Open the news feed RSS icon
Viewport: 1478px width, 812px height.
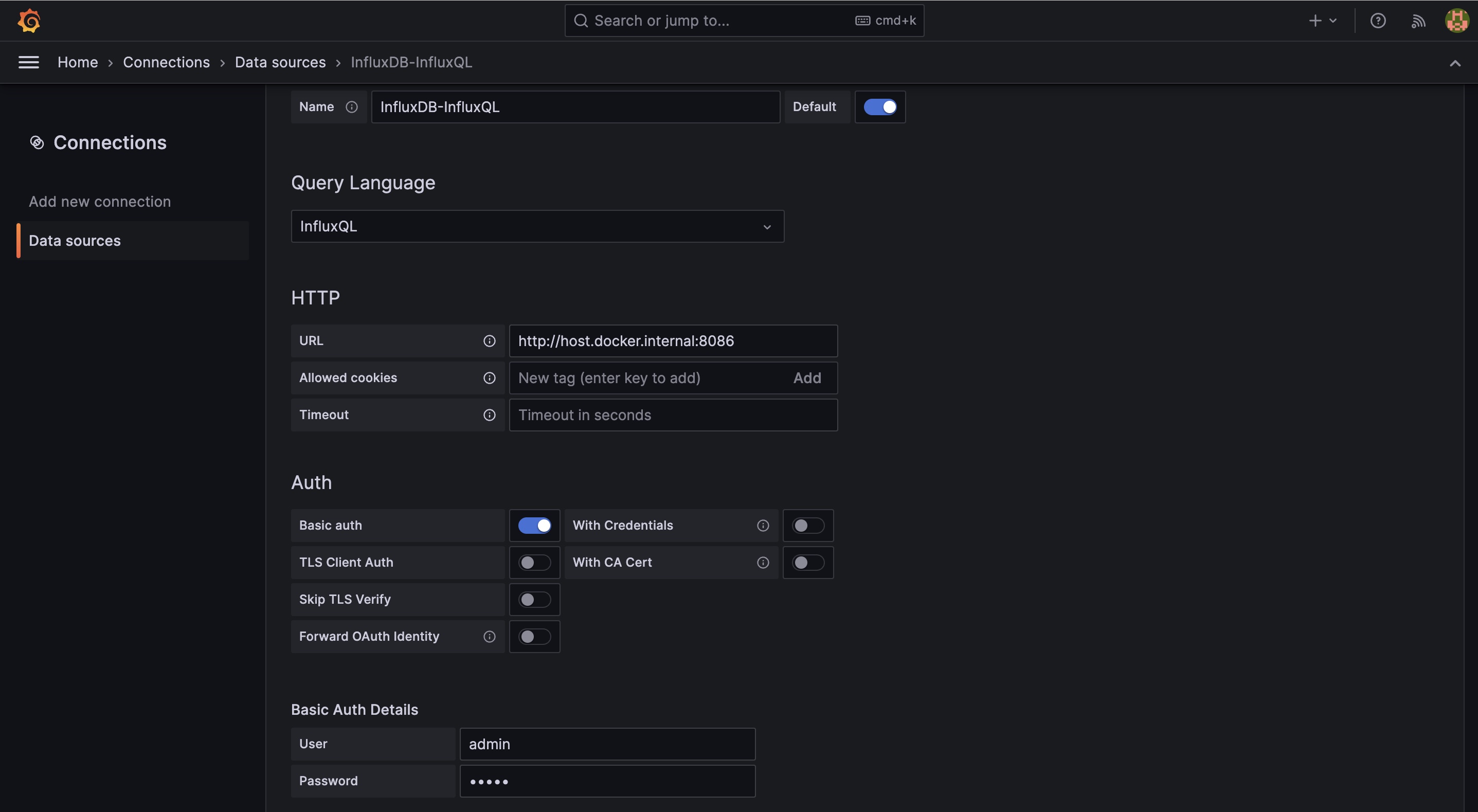[1418, 21]
